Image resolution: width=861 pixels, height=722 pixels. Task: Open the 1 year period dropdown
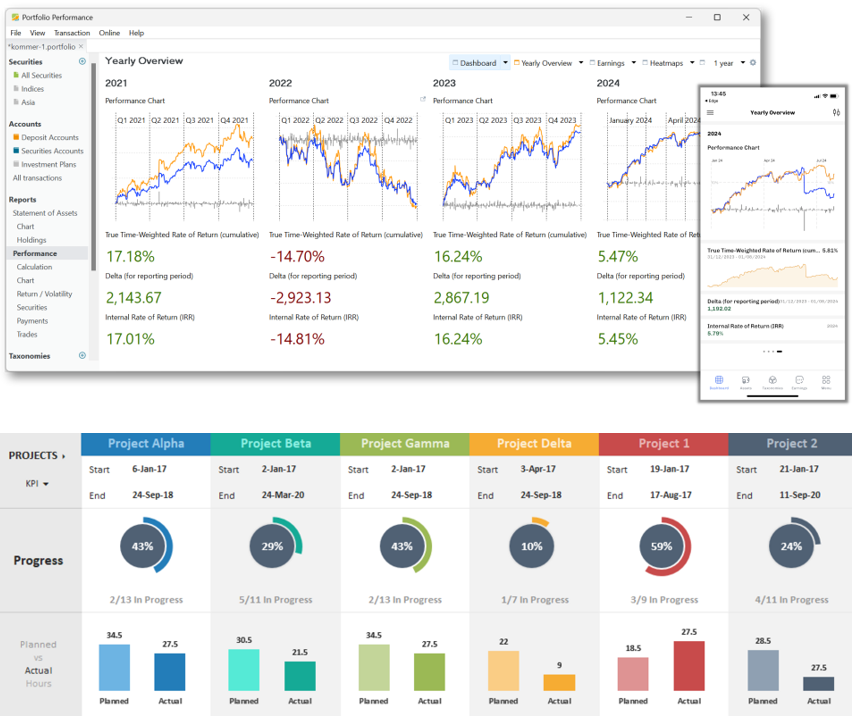pyautogui.click(x=743, y=63)
